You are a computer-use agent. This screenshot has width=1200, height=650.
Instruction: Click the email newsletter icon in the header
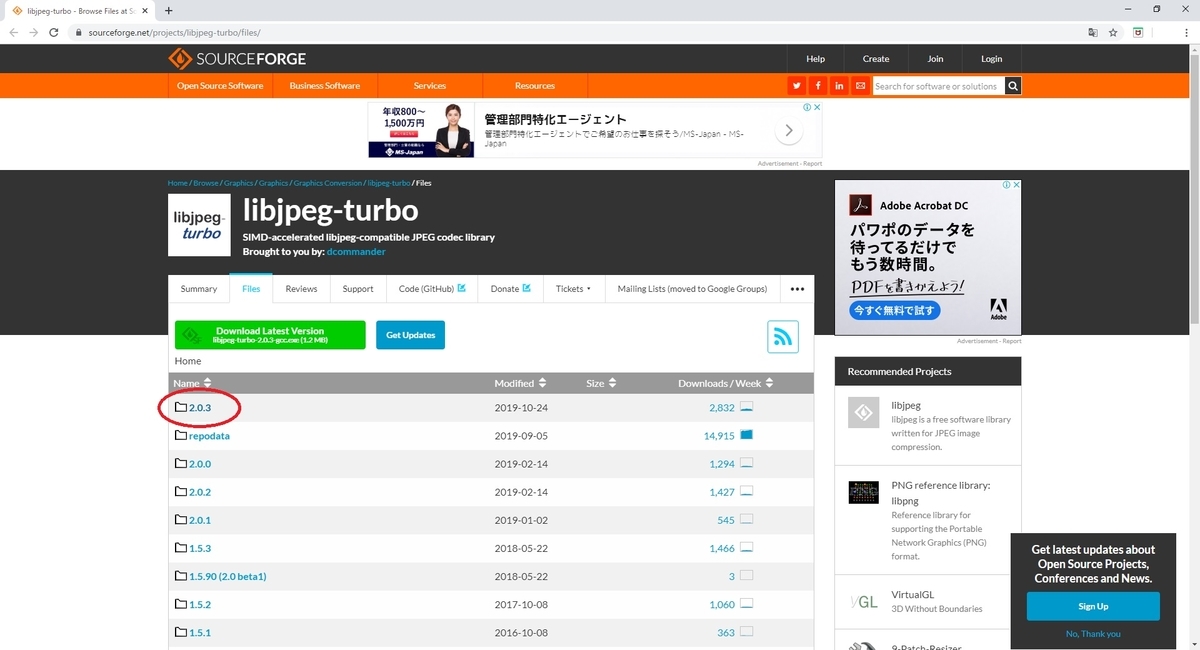[x=861, y=86]
